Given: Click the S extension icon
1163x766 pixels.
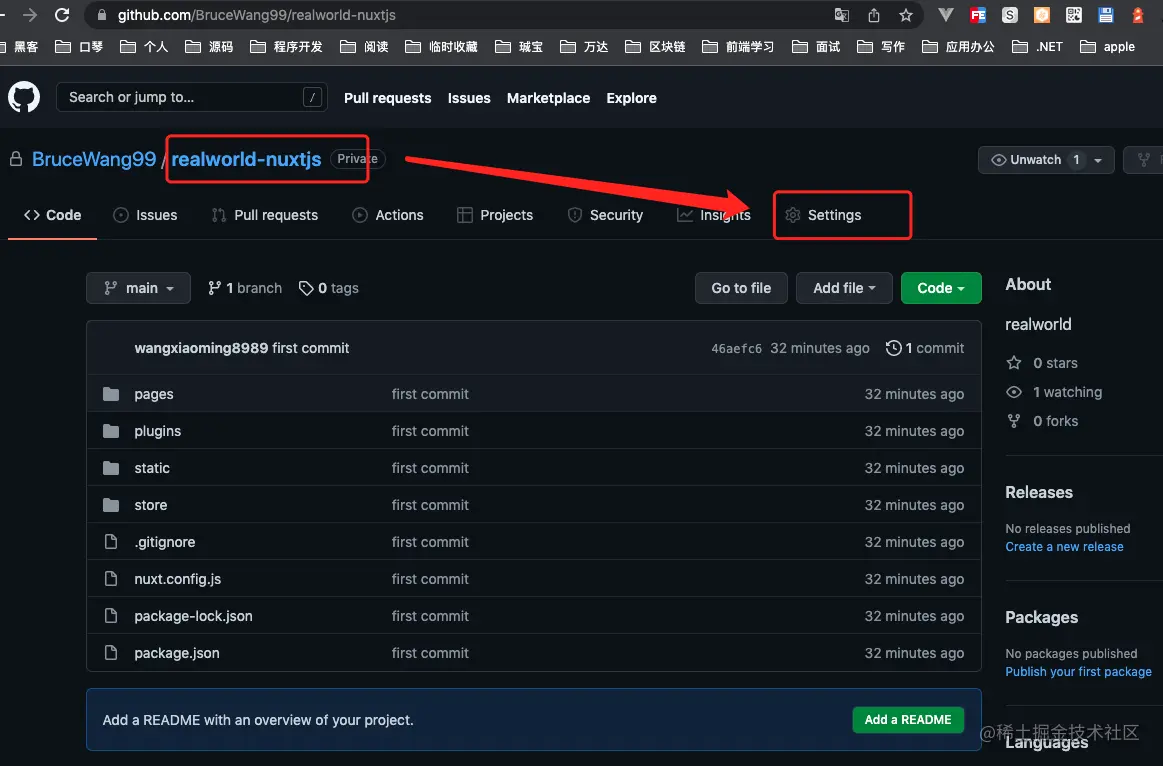Looking at the screenshot, I should [1009, 15].
